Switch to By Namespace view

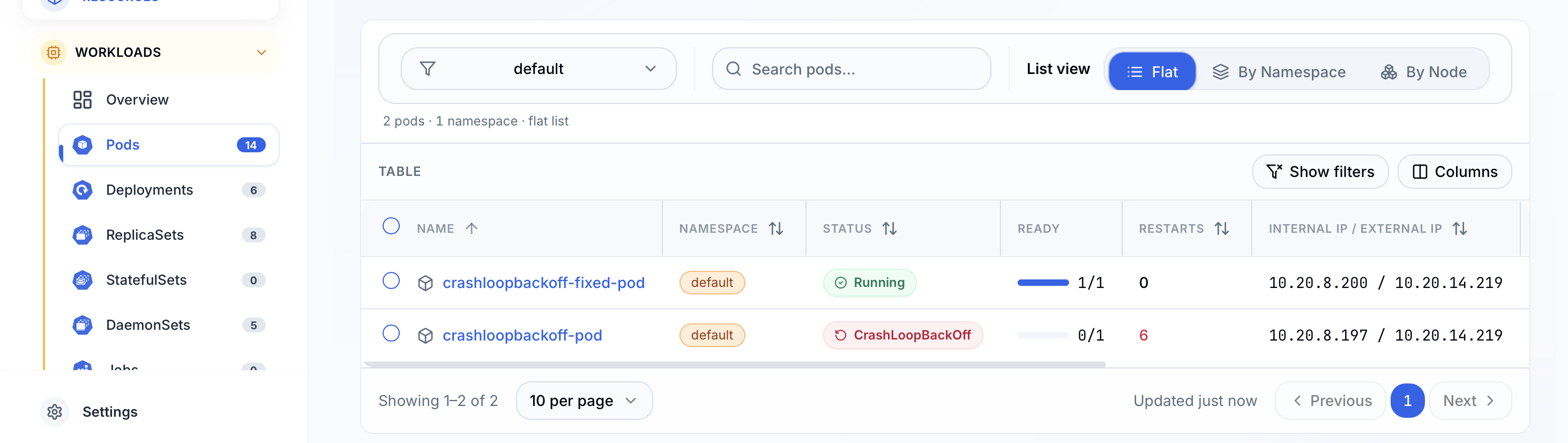[1279, 72]
